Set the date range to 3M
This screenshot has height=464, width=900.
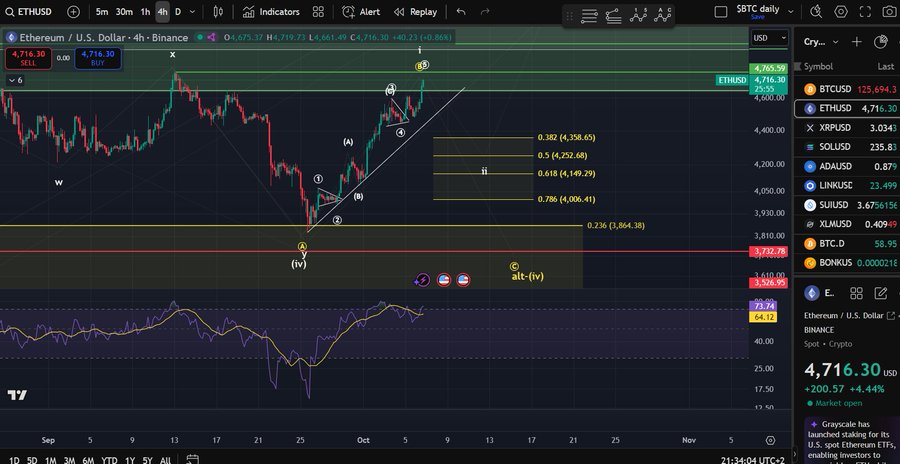[69, 460]
